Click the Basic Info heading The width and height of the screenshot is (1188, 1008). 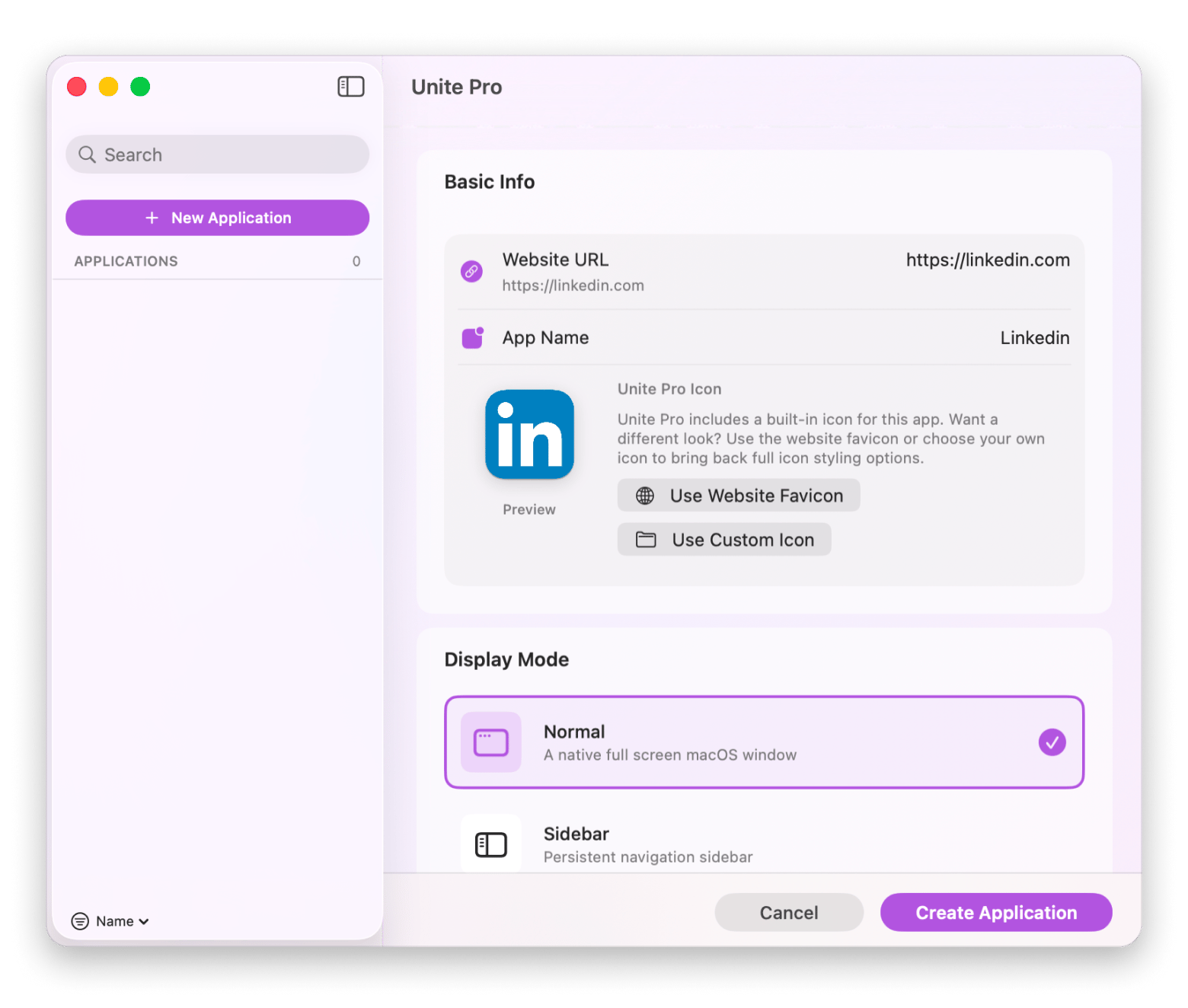coord(490,182)
